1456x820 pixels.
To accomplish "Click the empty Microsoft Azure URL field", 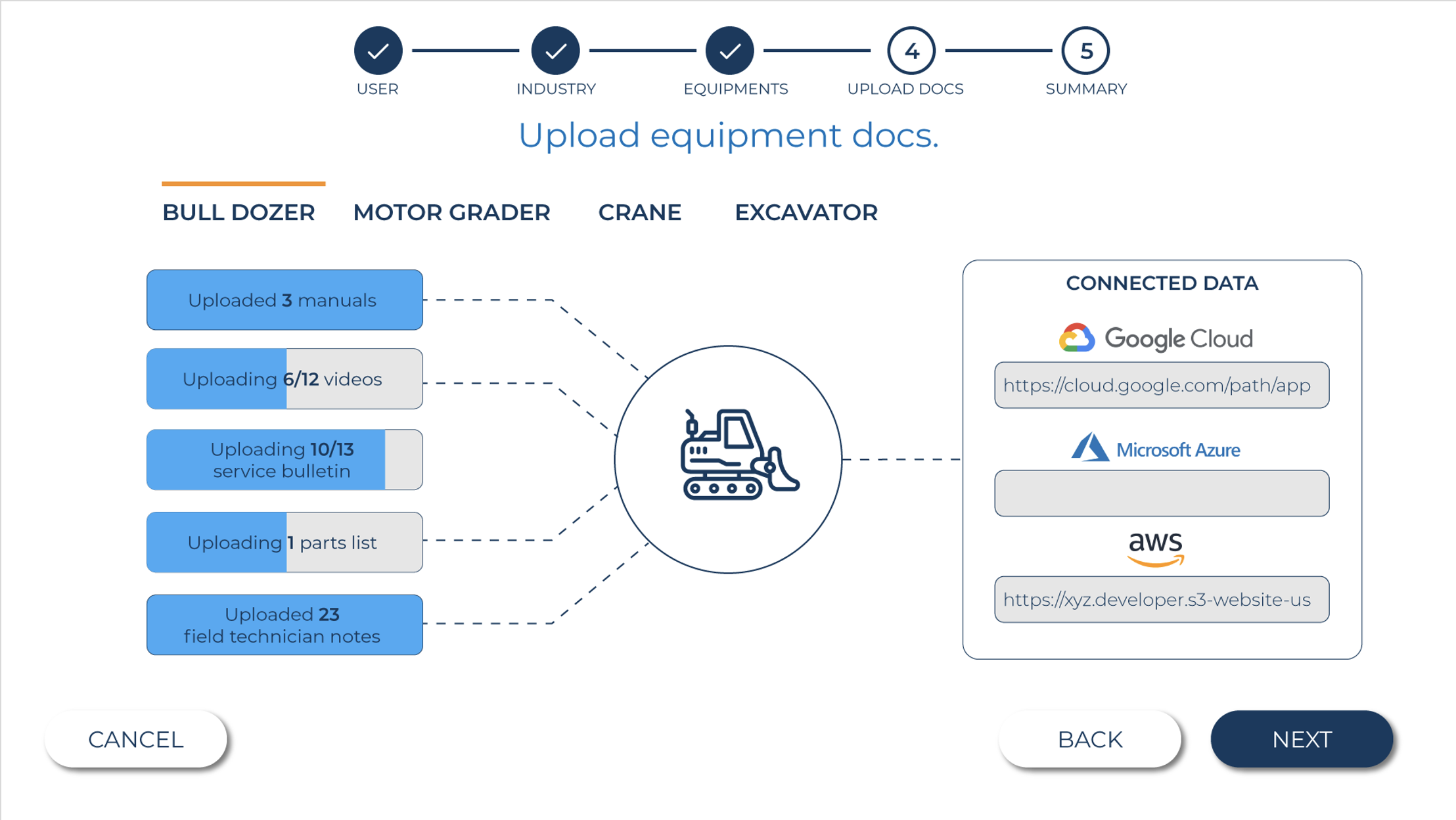I will pos(1161,493).
